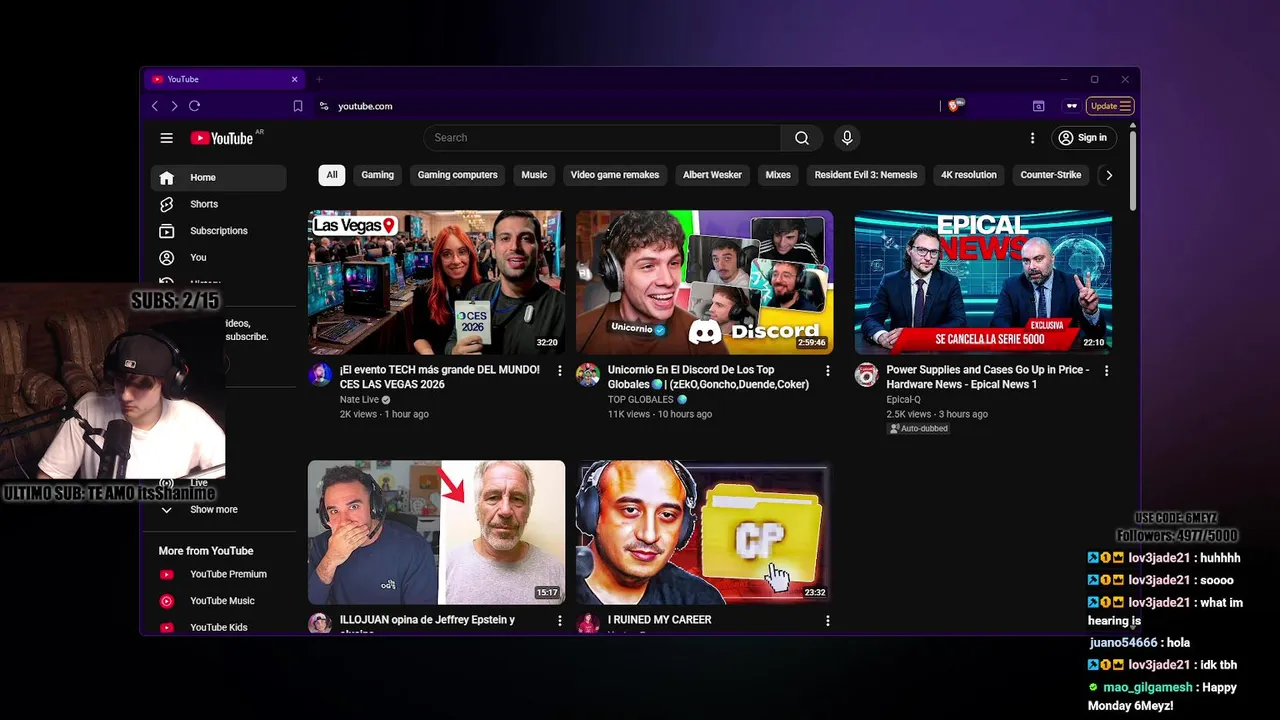1280x720 pixels.
Task: Click the Auto-dubbed badge
Action: point(918,428)
